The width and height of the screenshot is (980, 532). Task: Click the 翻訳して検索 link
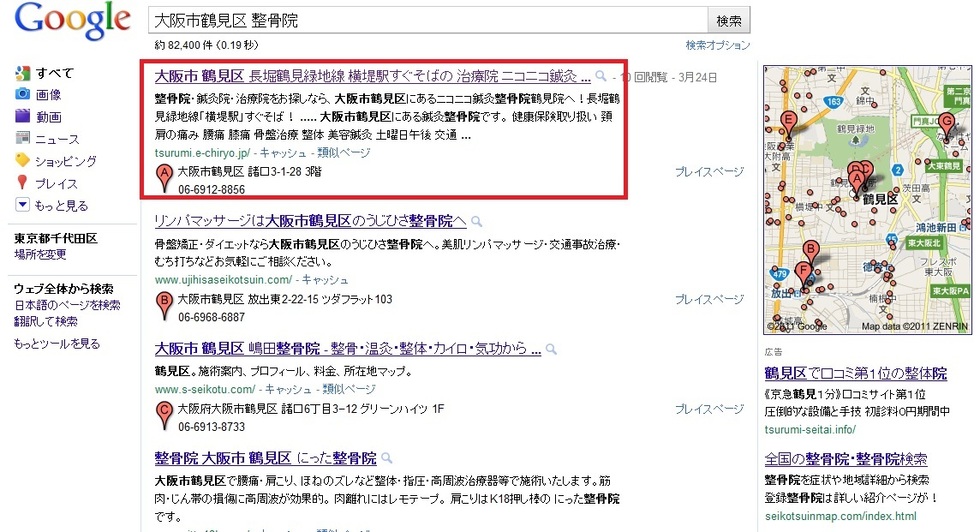46,321
